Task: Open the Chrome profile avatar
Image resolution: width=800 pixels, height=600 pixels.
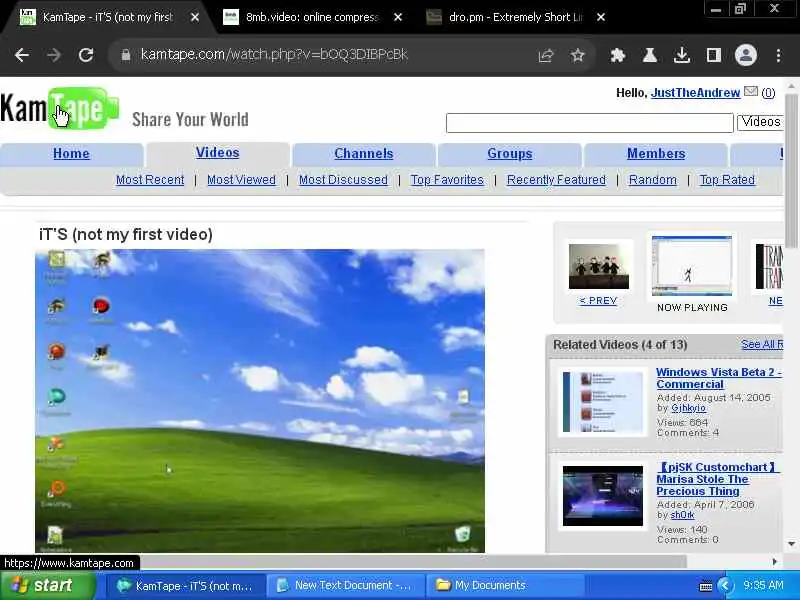Action: click(x=745, y=55)
